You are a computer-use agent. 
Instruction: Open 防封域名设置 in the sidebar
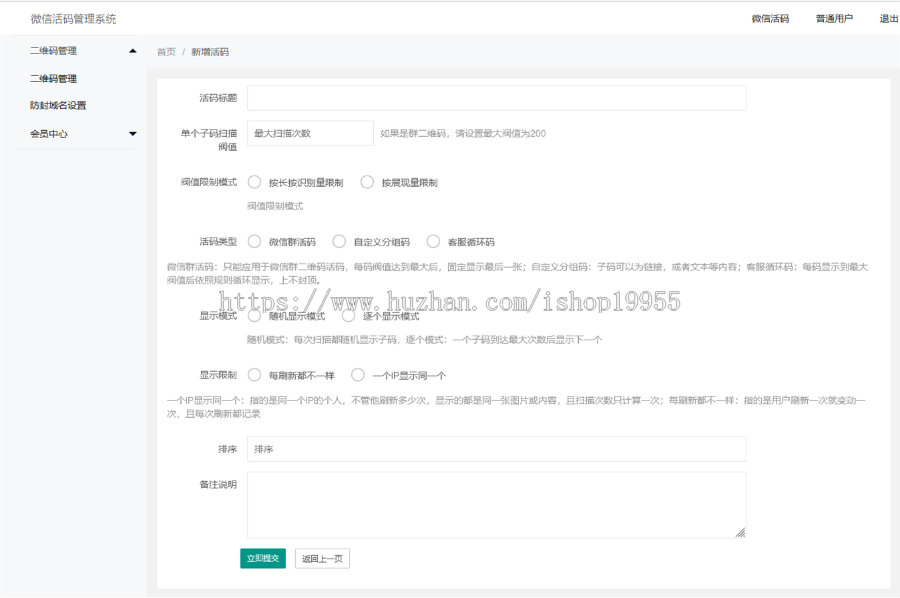(x=58, y=106)
